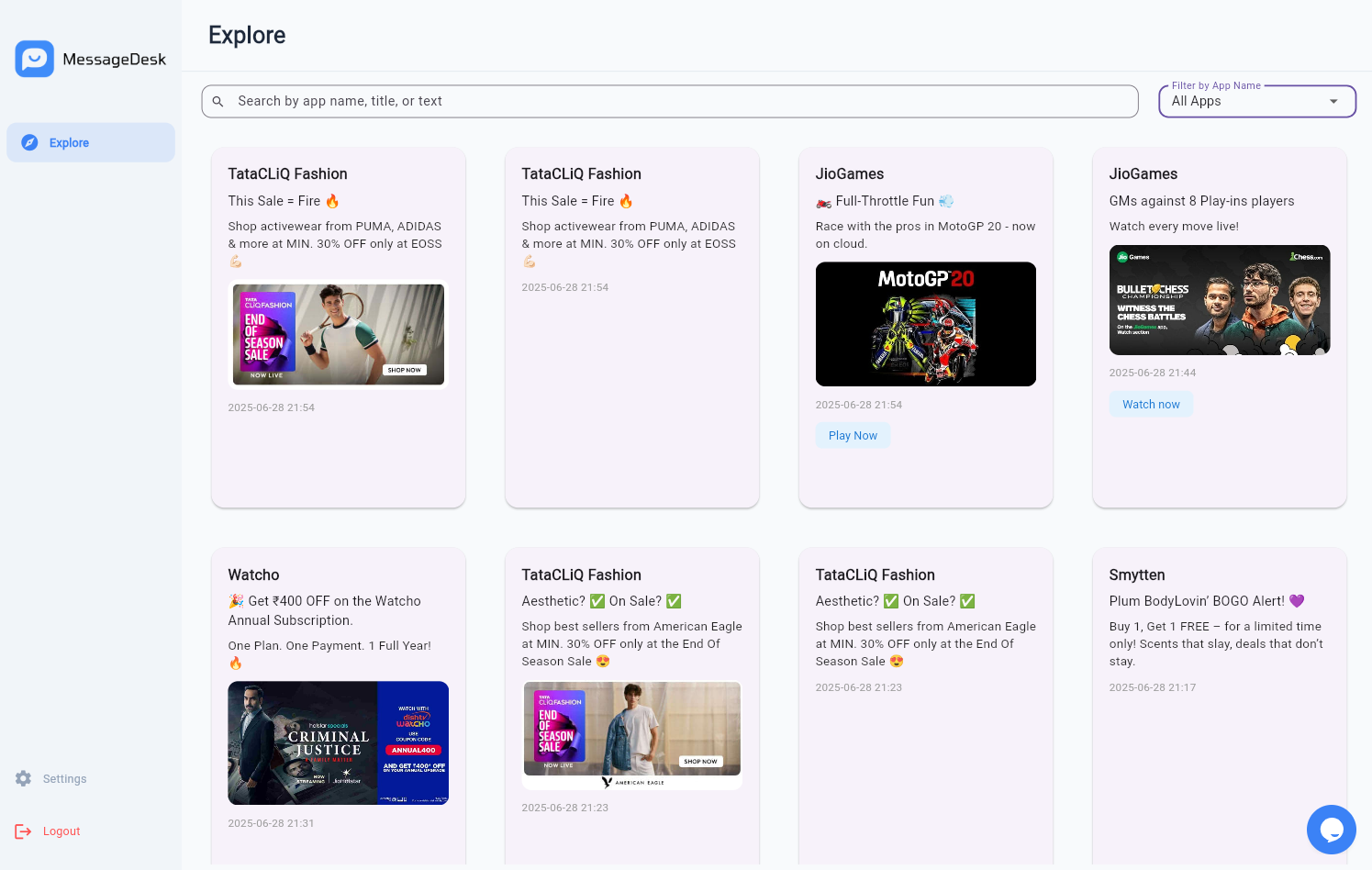Click the Explore compass icon in sidebar
This screenshot has width=1372, height=870.
[x=29, y=142]
